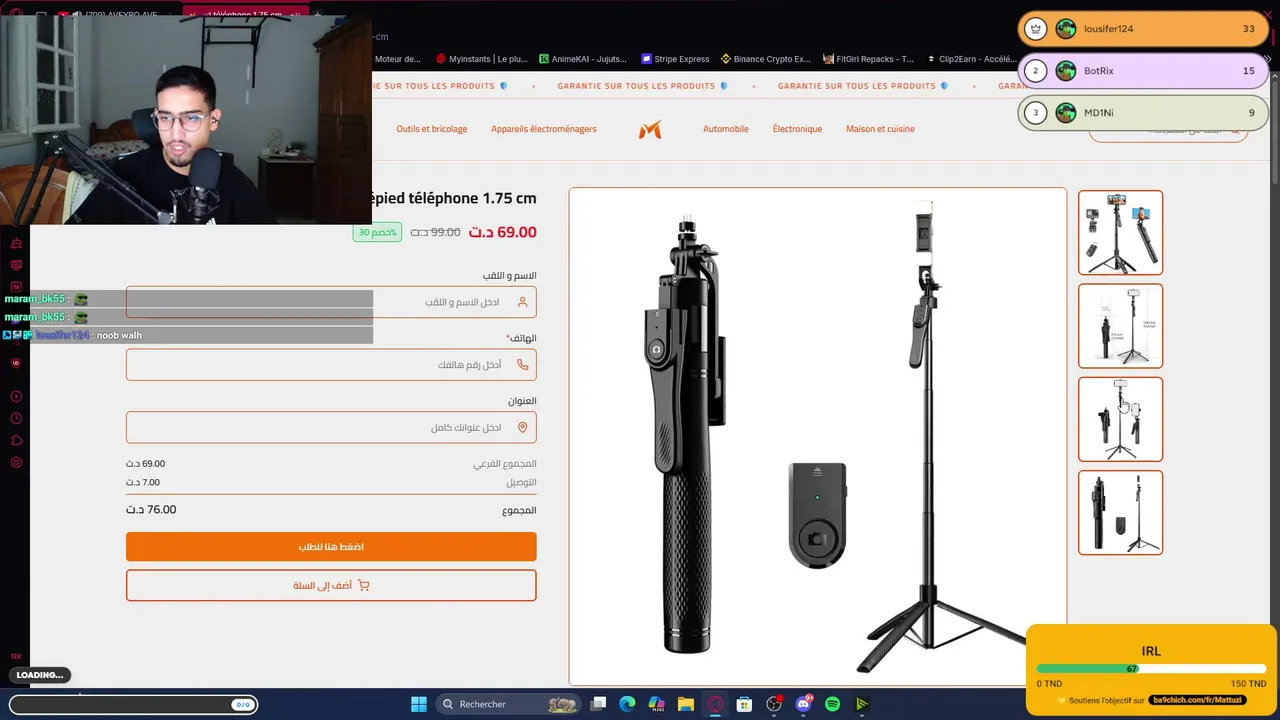Focus the full name input field
The width and height of the screenshot is (1280, 720).
point(331,302)
